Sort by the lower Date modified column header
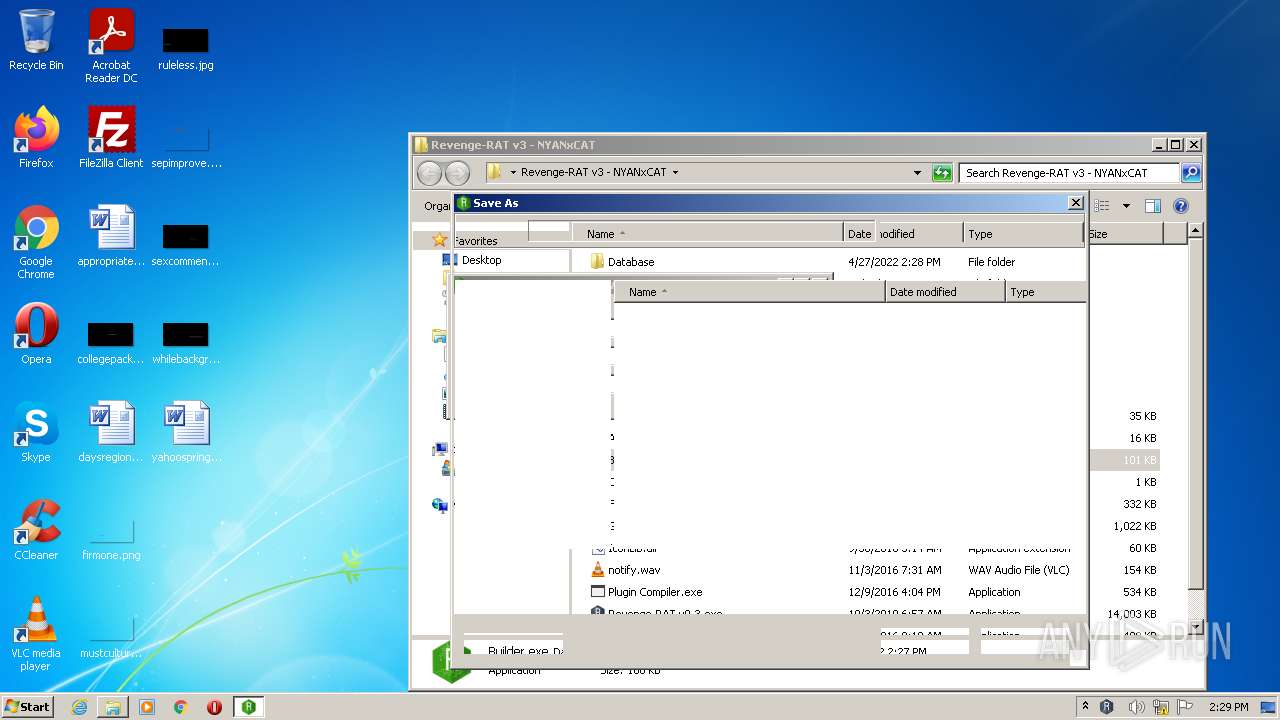Screen dimensions: 1280x720 coord(944,292)
